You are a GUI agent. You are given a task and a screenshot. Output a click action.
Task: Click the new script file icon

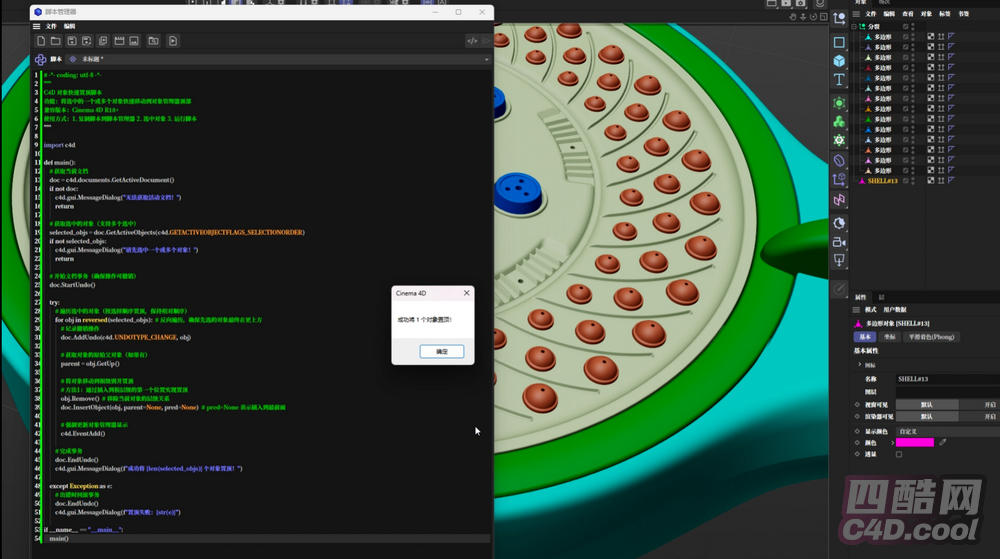tap(41, 41)
